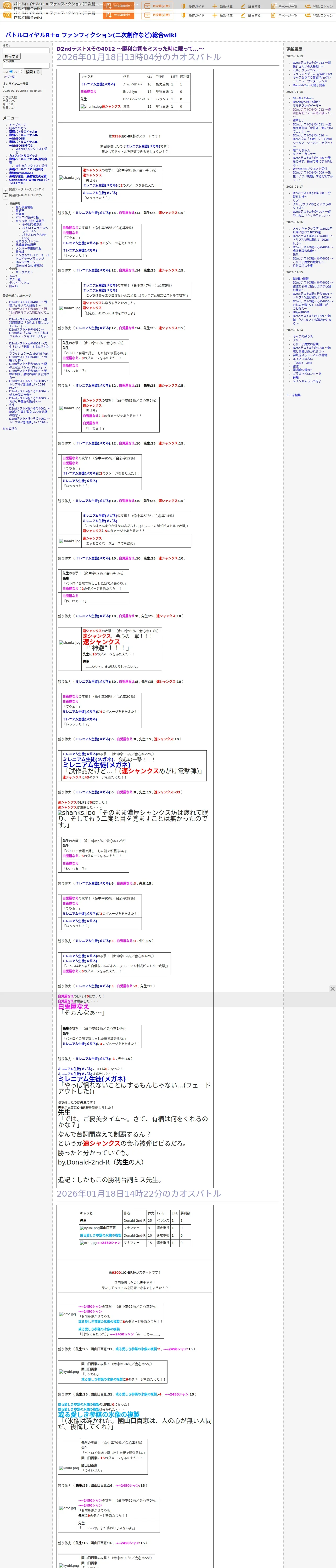
Task: Click the keyword search input field
Action: (26, 50)
